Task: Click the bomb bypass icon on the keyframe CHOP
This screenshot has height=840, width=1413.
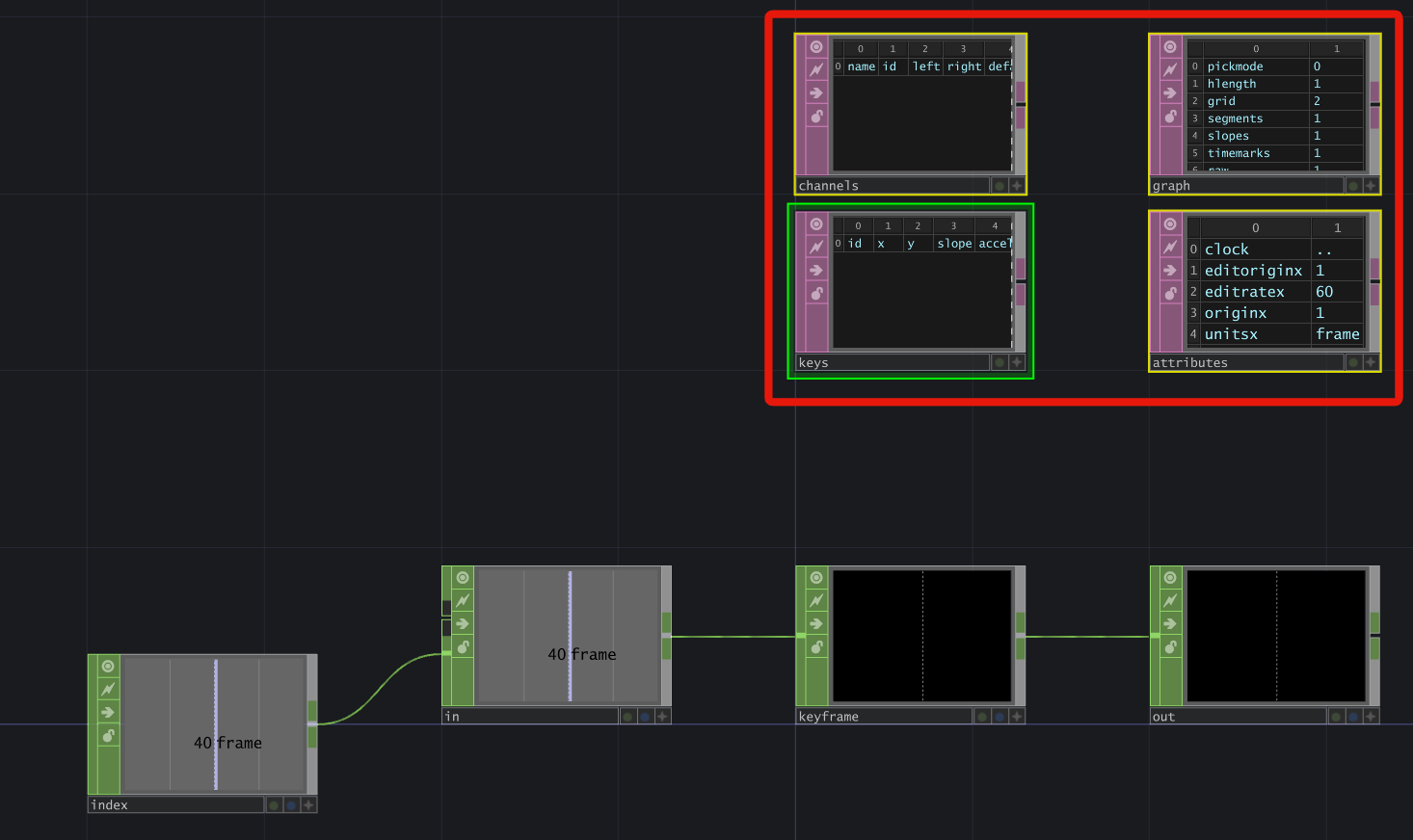Action: tap(814, 646)
